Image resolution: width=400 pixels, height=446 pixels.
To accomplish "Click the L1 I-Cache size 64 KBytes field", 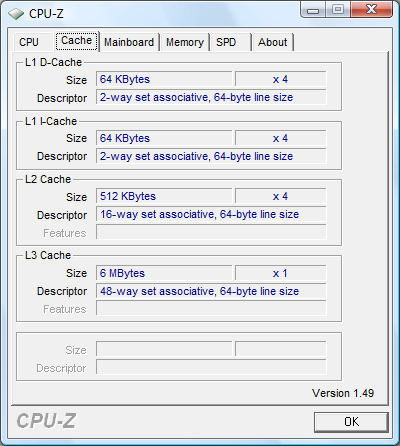I will point(164,138).
